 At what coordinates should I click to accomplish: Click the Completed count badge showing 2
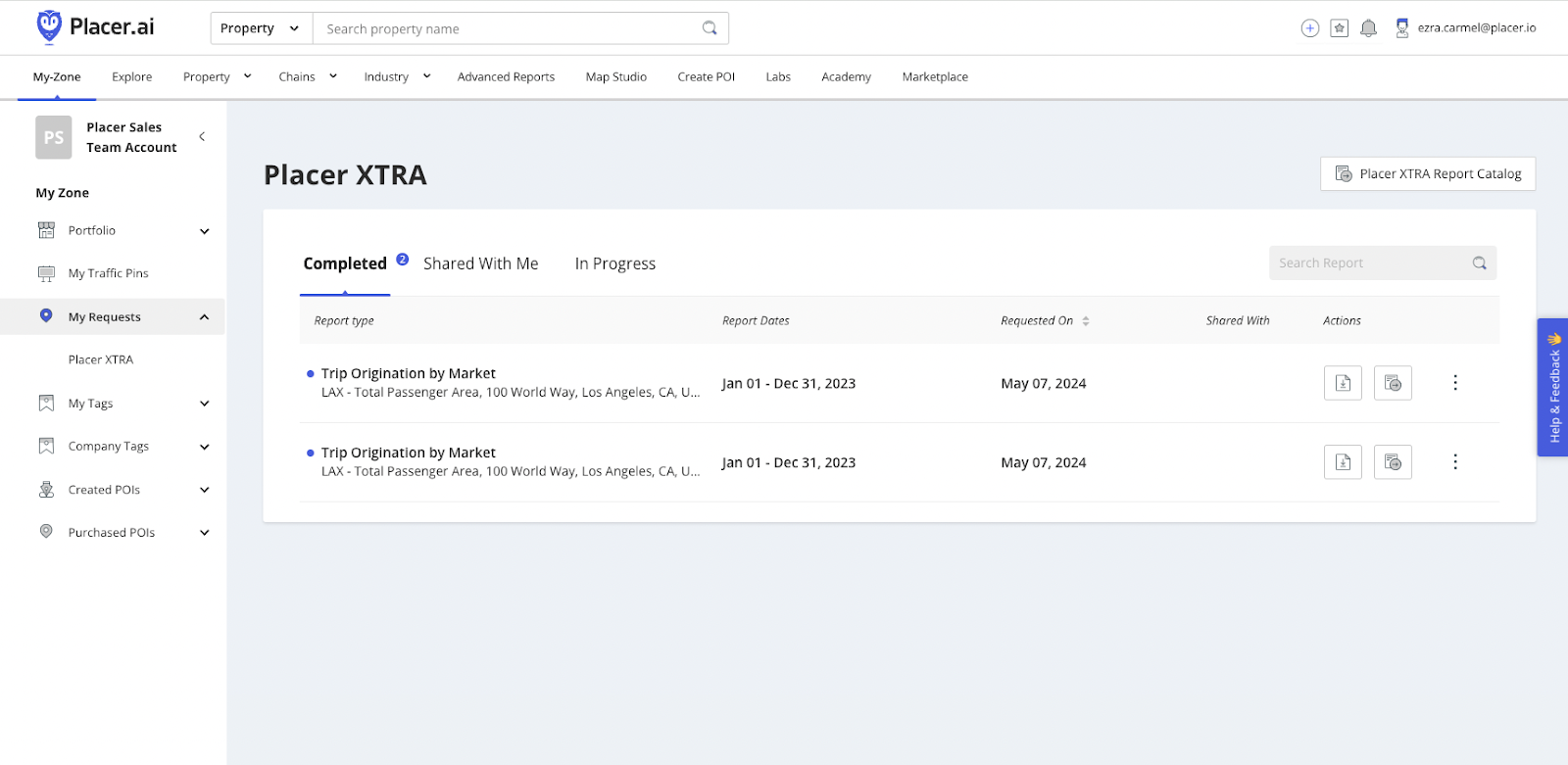click(x=403, y=260)
